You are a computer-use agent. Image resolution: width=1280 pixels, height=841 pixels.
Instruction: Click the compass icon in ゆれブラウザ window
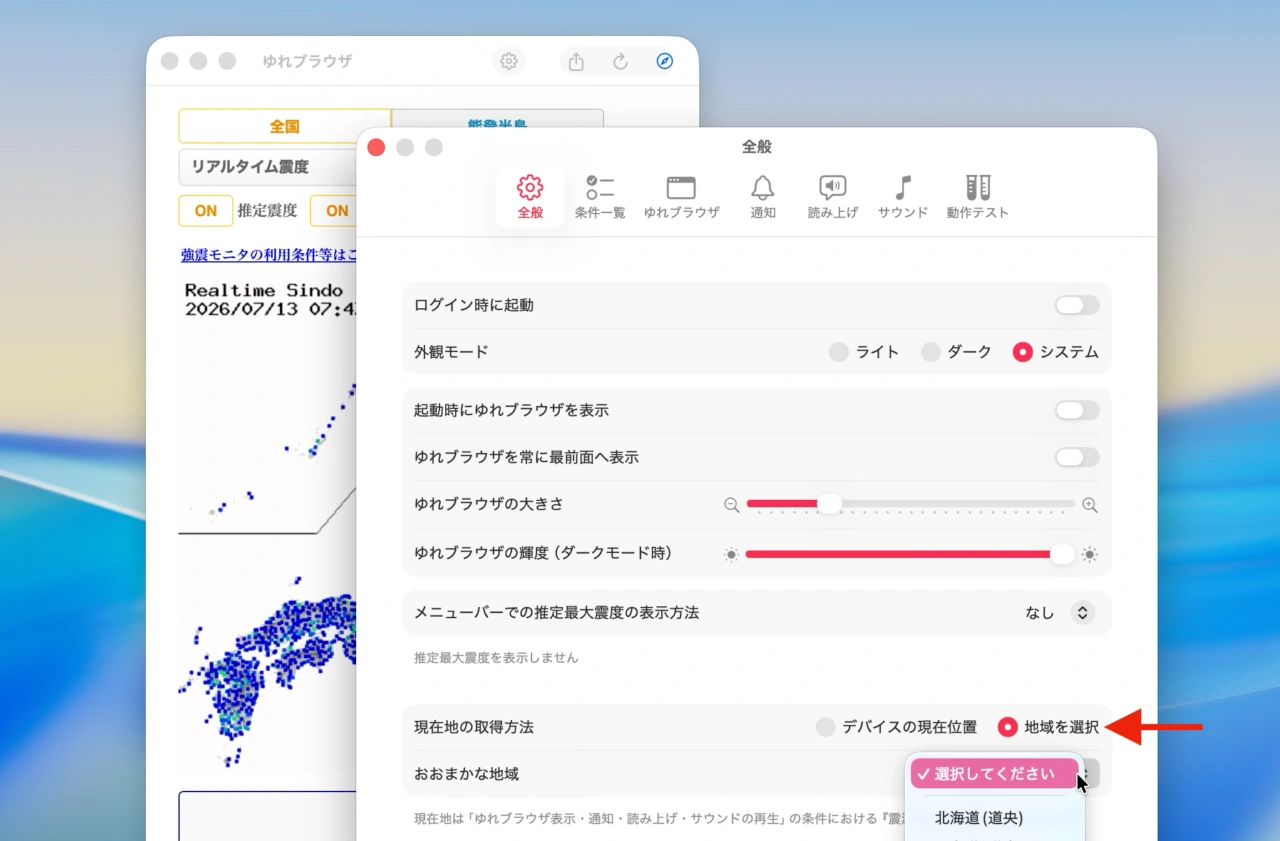point(664,62)
